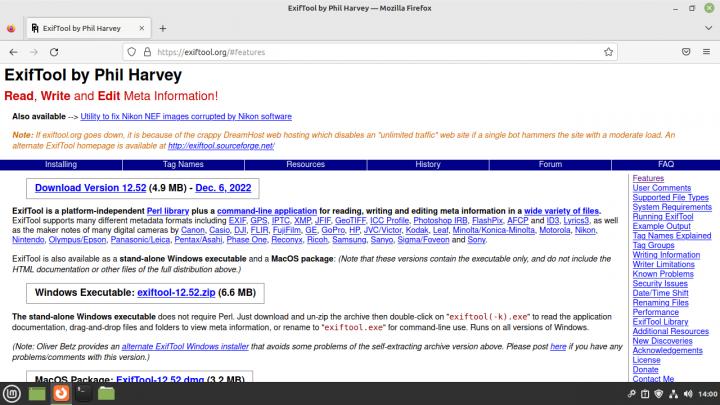Open a new browser tab
The width and height of the screenshot is (720, 405).
pos(163,28)
